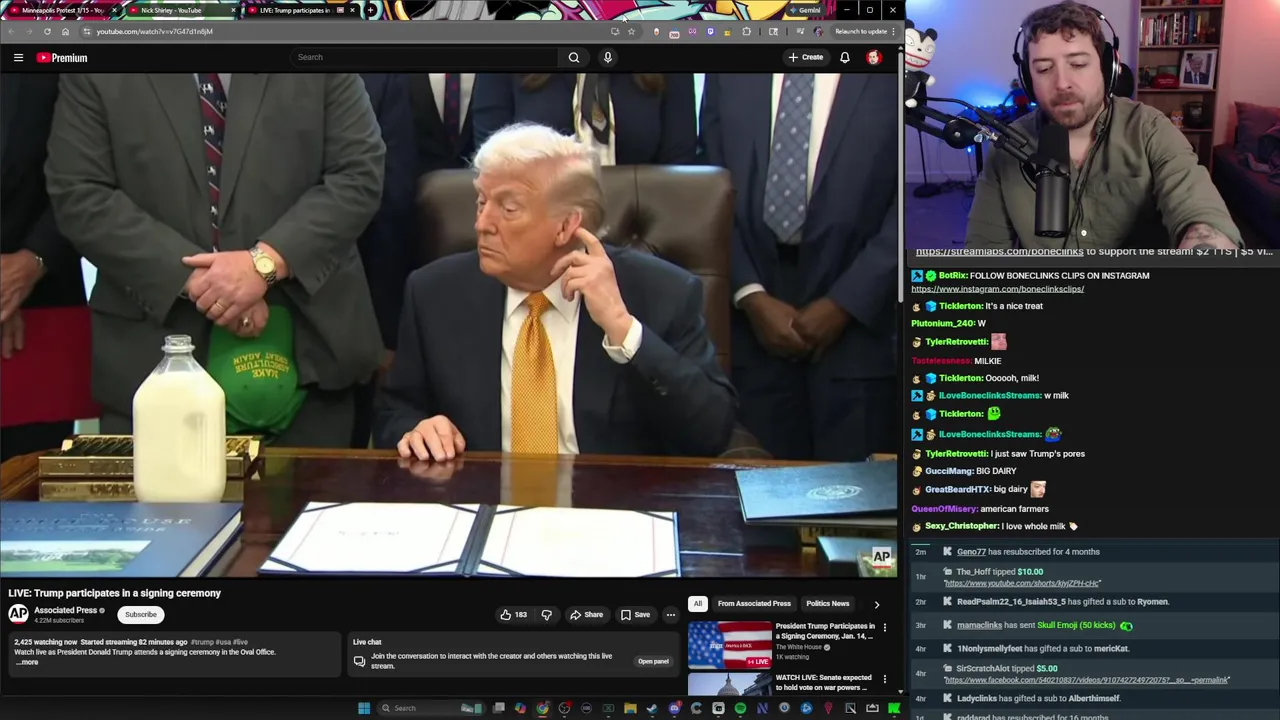
Task: Click the YouTube search input field
Action: 424,57
